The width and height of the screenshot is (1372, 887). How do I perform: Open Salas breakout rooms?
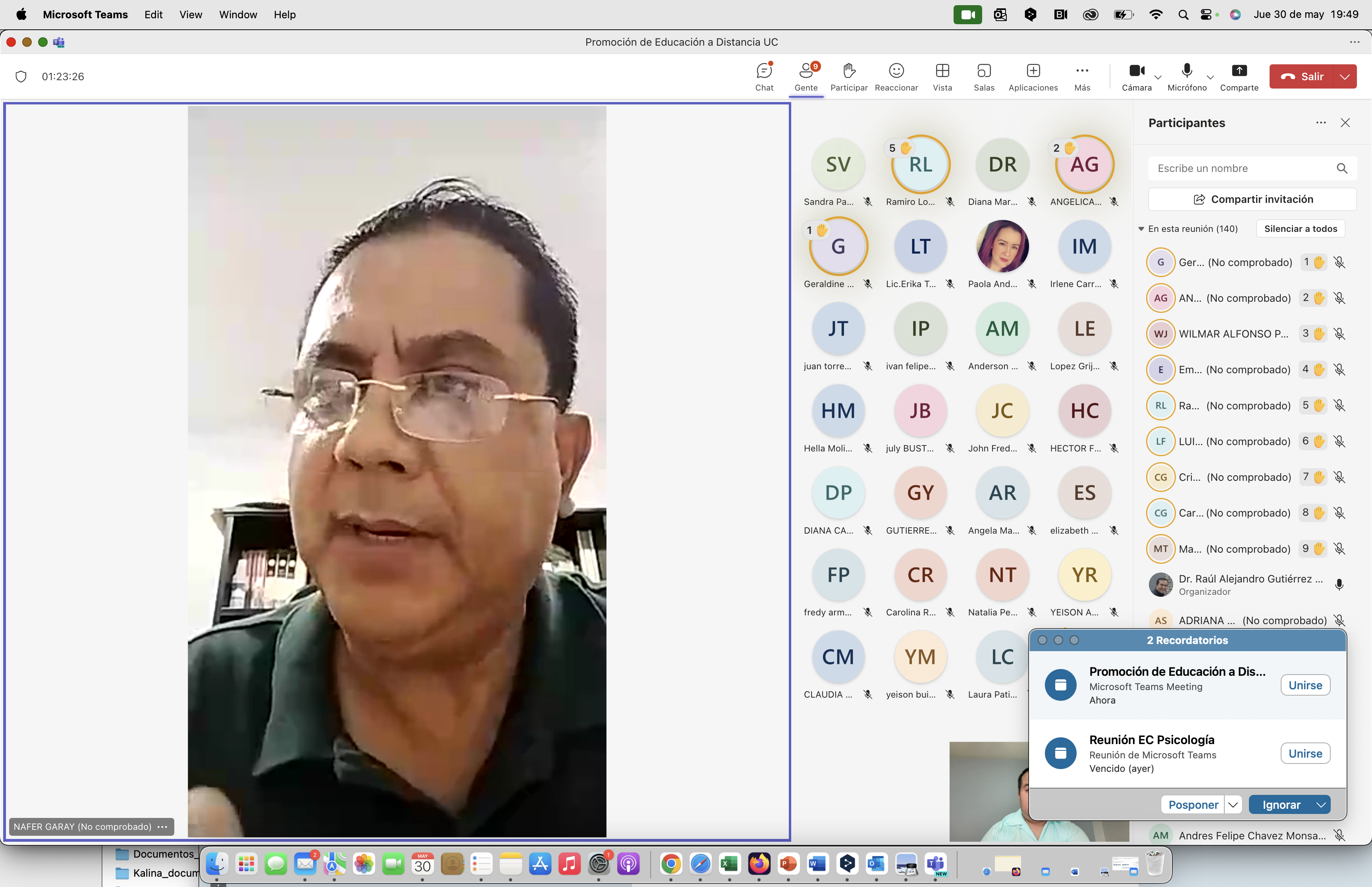point(984,77)
